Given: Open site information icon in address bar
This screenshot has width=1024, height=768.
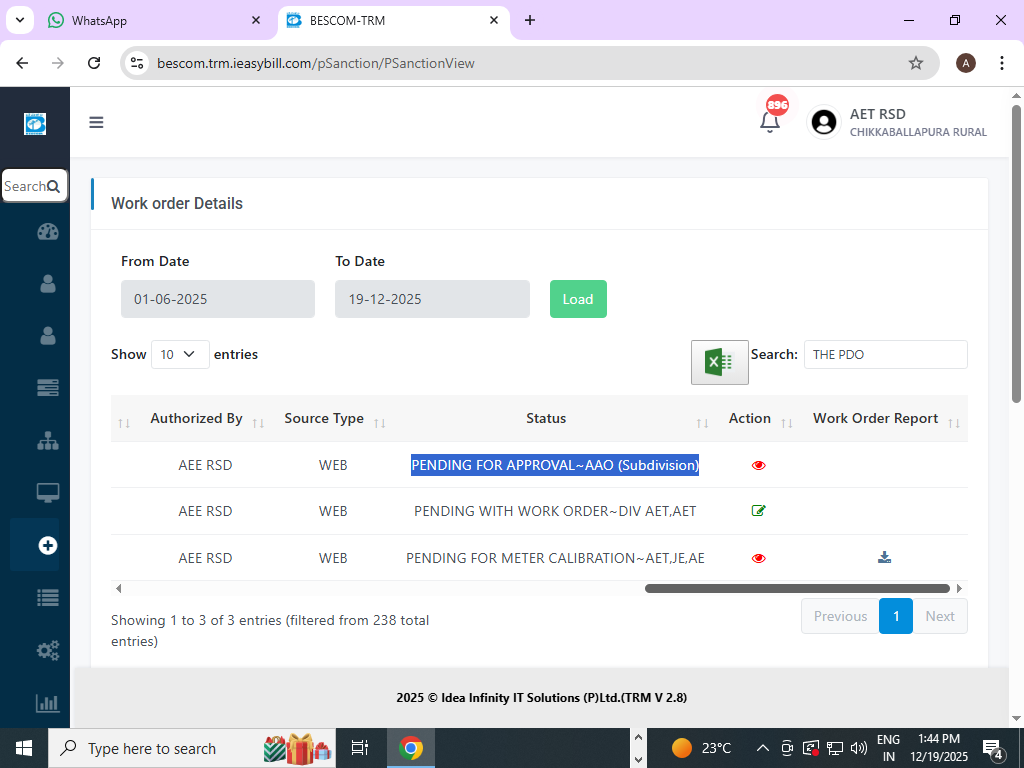Looking at the screenshot, I should [137, 63].
